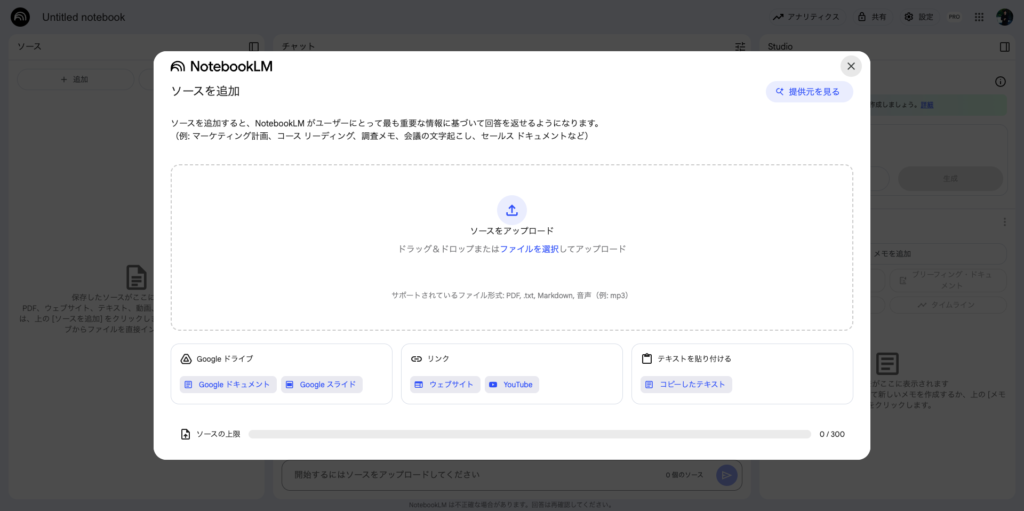The height and width of the screenshot is (511, 1024).
Task: Add a YouTube link source
Action: click(511, 385)
